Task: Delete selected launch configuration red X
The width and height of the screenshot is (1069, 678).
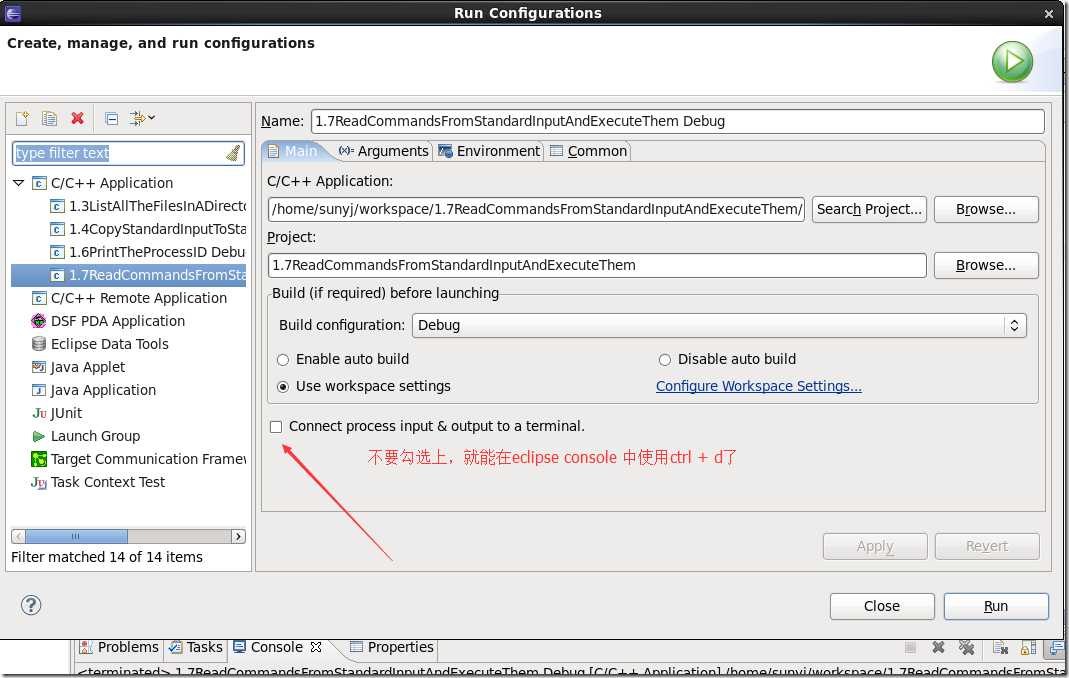Action: (77, 118)
